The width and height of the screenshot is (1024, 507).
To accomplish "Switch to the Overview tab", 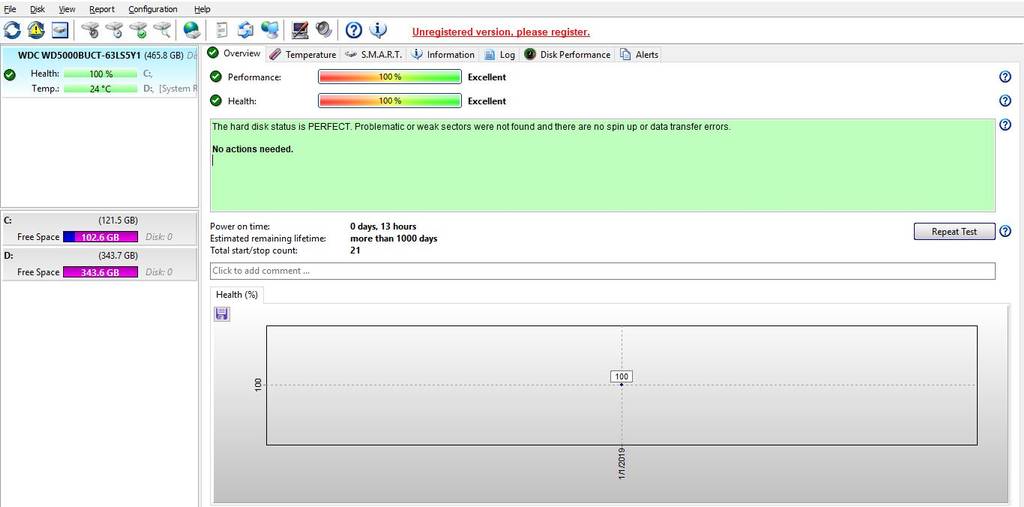I will 234,54.
